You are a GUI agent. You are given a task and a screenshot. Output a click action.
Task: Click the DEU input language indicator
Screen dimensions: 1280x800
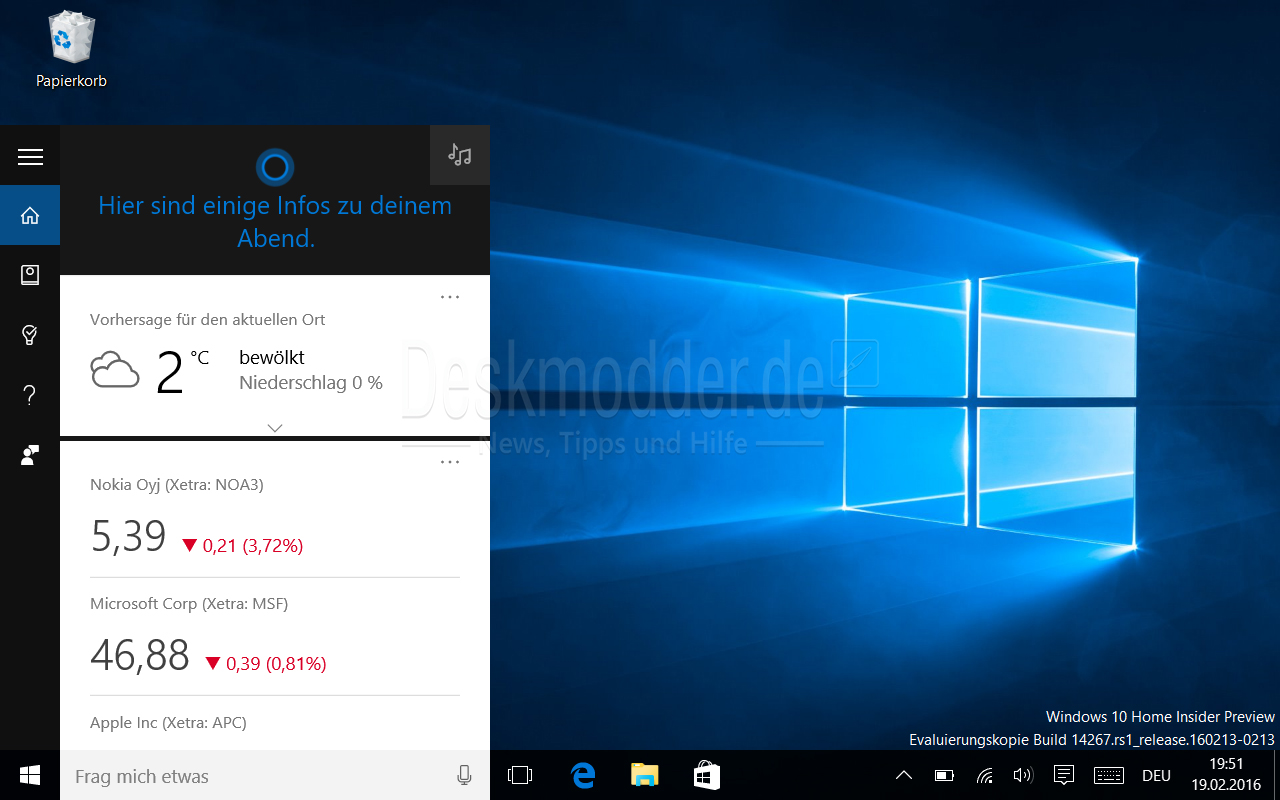point(1157,775)
